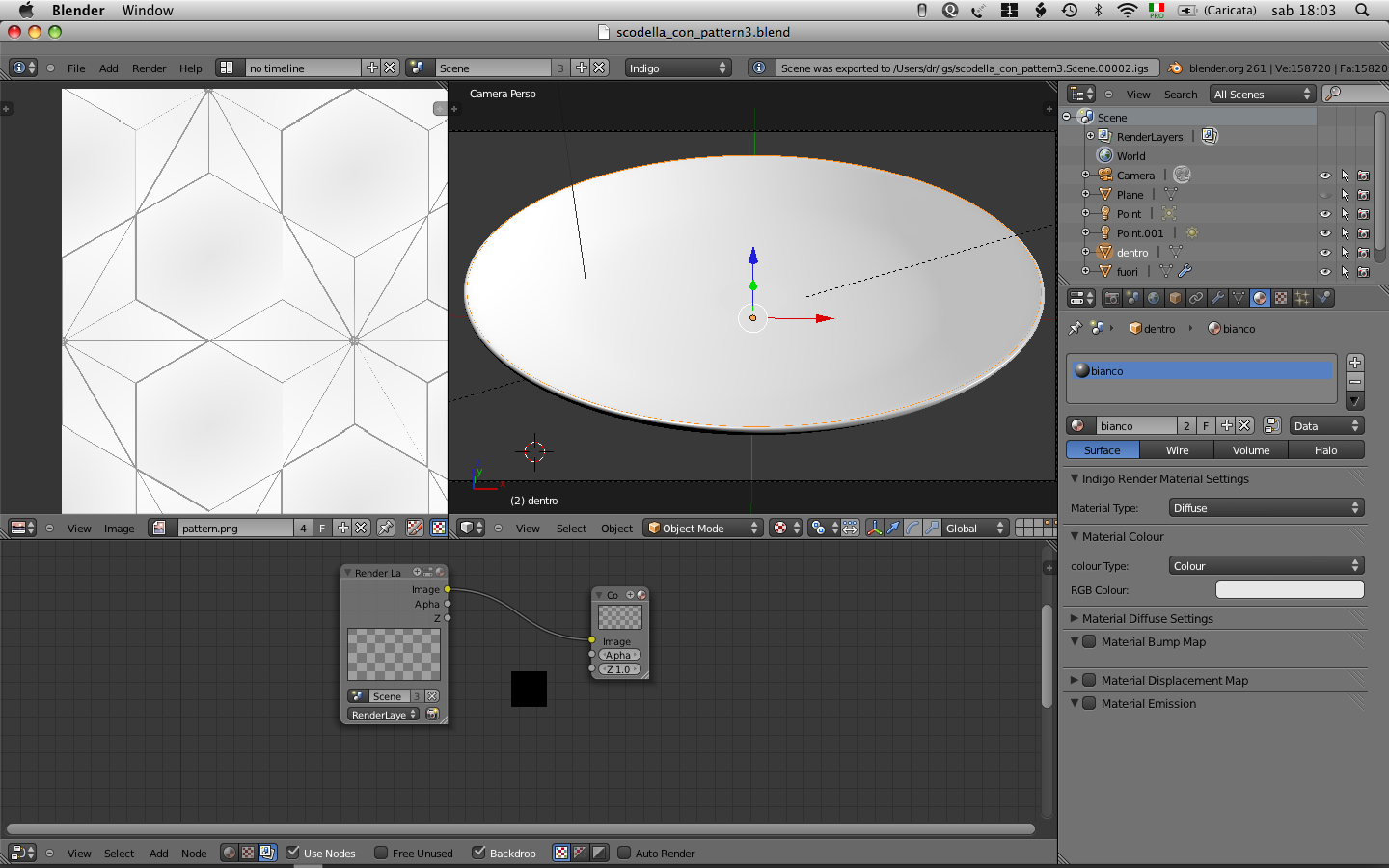
Task: Open the Render properties camera tab
Action: pos(1111,298)
